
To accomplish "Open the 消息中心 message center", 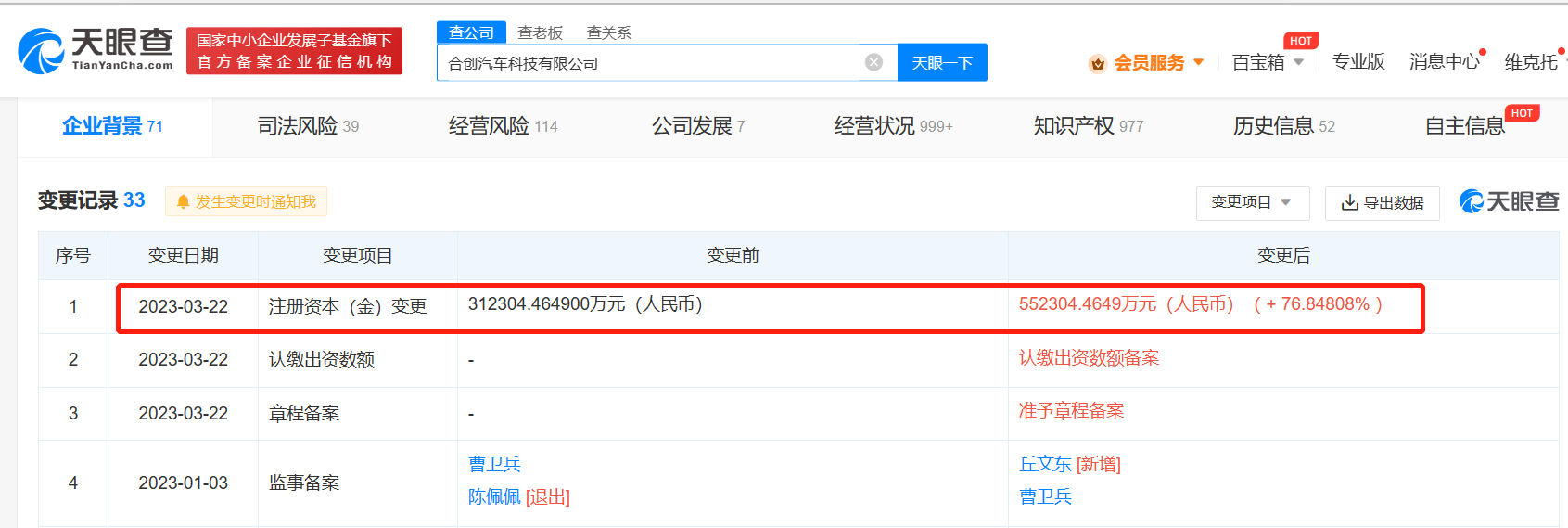I will tap(1445, 61).
